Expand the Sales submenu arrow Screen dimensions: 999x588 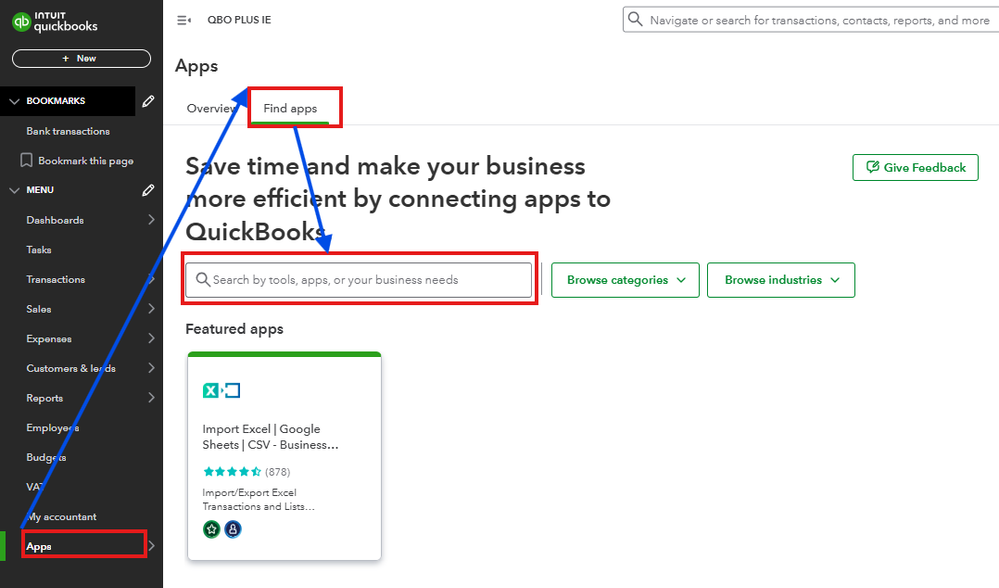151,309
